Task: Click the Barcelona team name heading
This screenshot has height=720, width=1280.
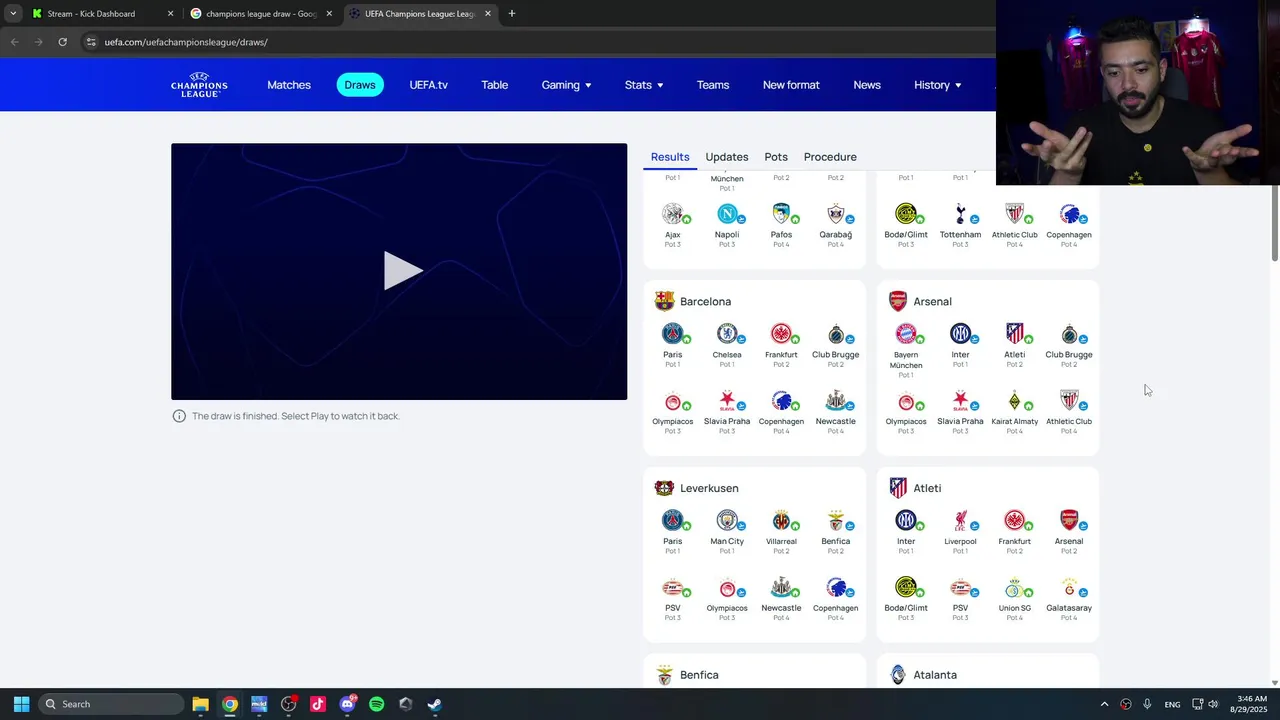Action: 705,301
